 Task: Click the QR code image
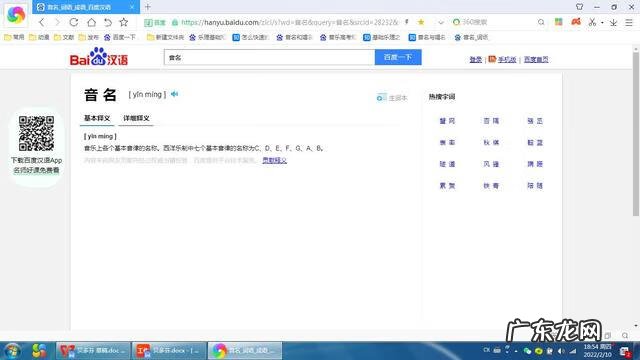point(36,133)
